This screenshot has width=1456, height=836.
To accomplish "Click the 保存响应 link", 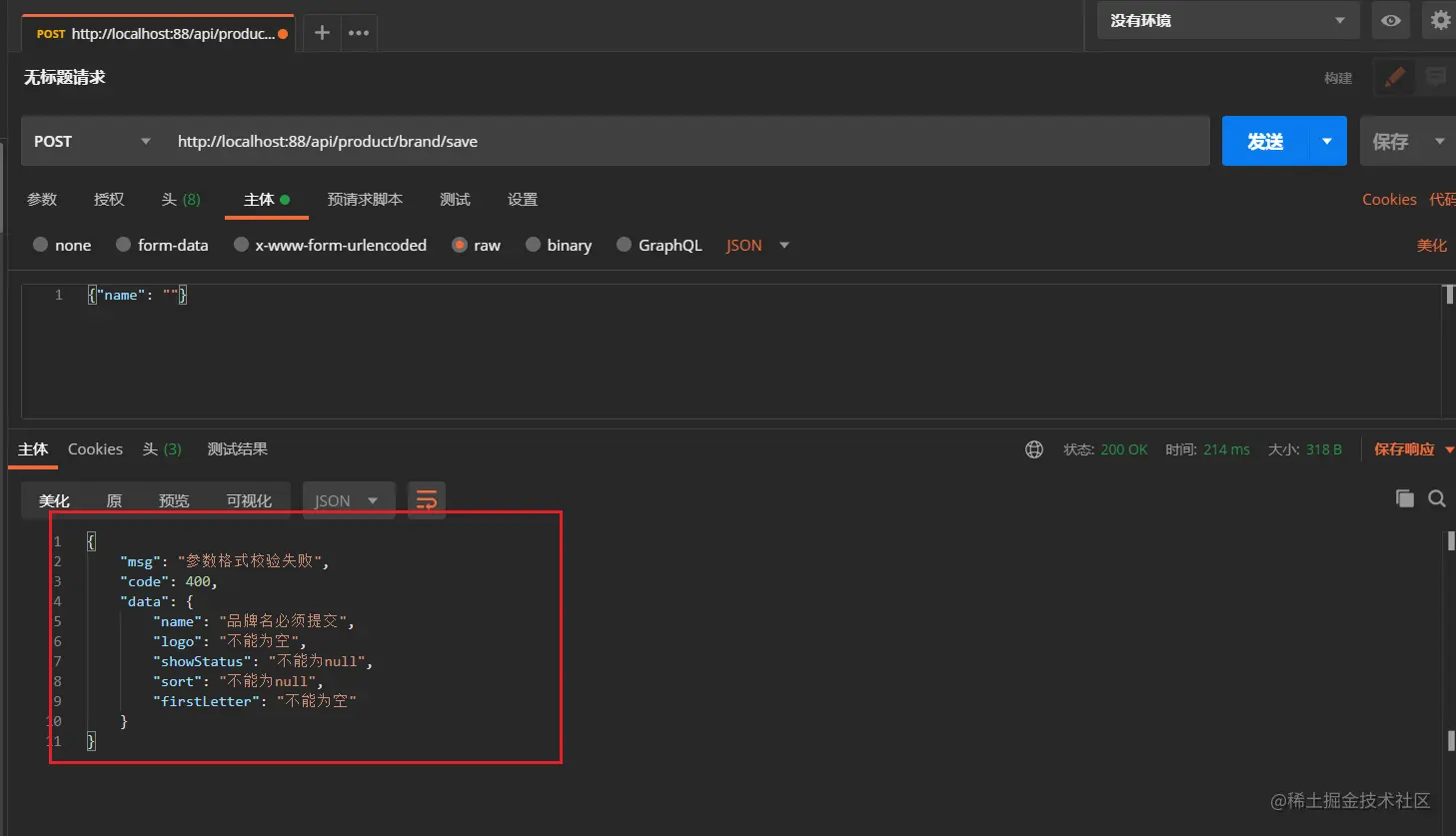I will point(1404,449).
